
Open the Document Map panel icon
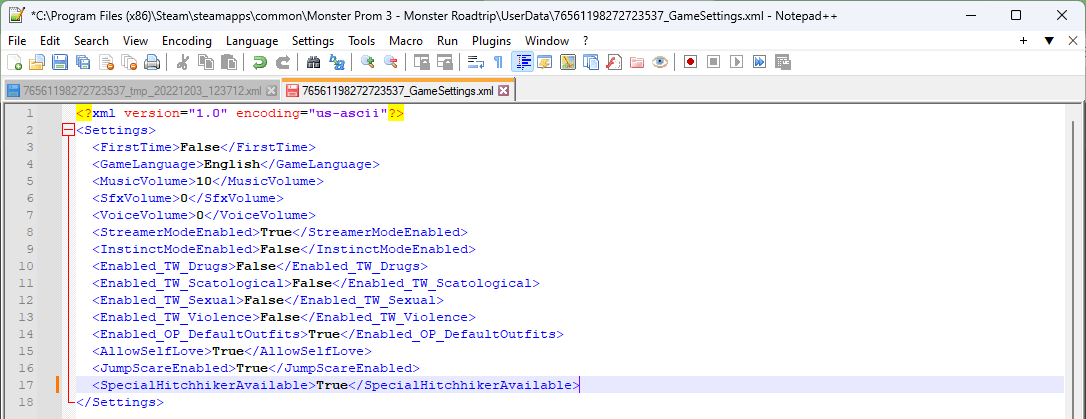tap(568, 63)
